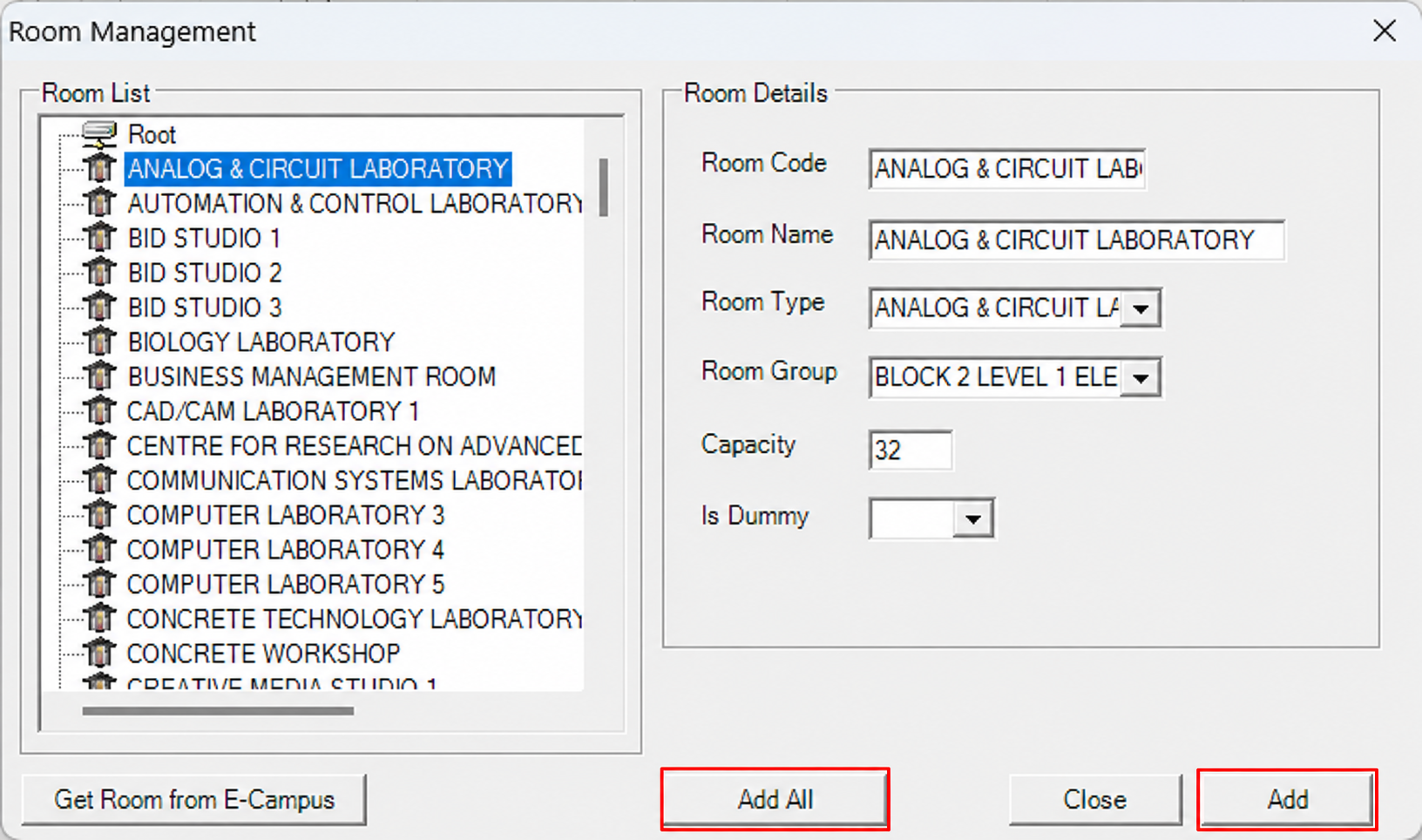Select BIOLOGY LABORATORY label
The height and width of the screenshot is (840, 1422).
click(x=261, y=342)
